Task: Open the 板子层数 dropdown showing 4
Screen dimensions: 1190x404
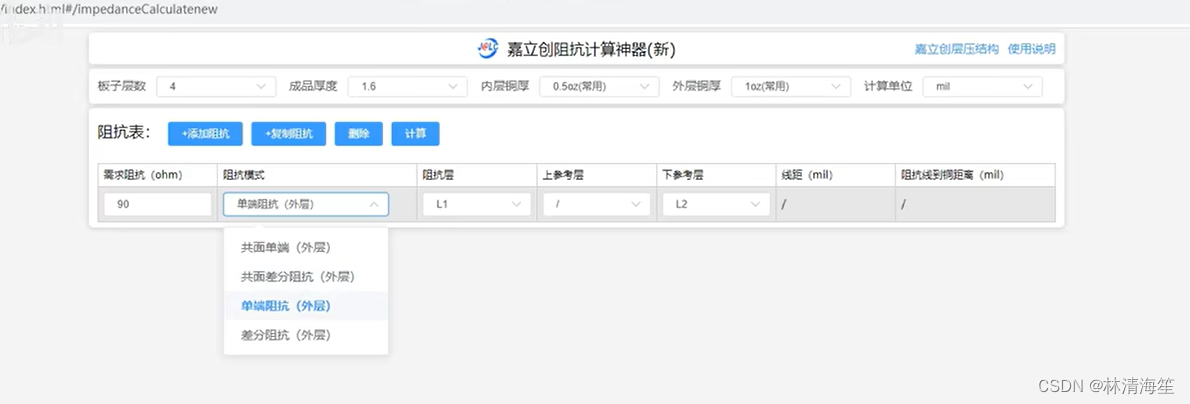Action: (x=216, y=87)
